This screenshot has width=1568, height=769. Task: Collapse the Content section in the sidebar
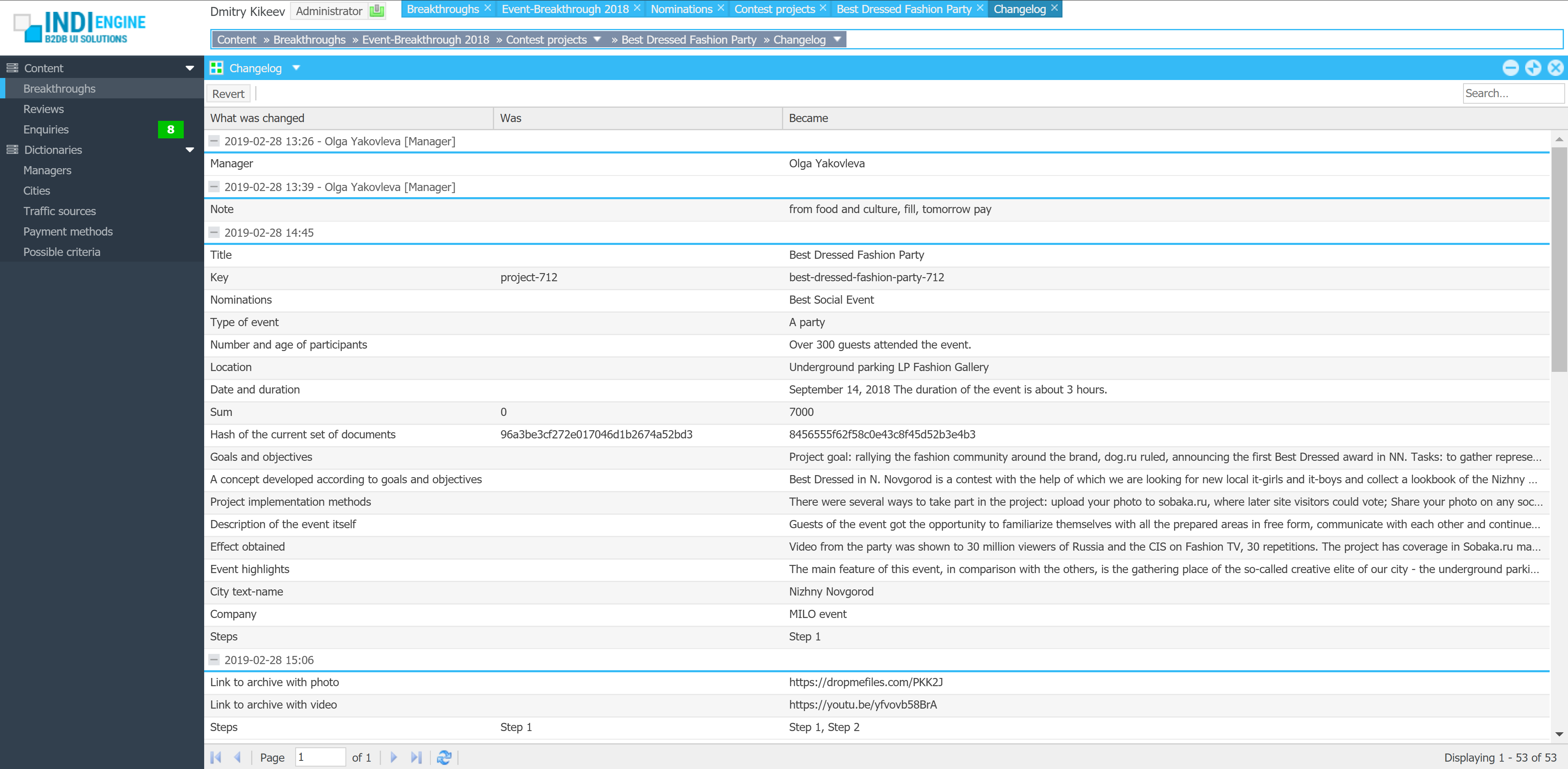[189, 68]
